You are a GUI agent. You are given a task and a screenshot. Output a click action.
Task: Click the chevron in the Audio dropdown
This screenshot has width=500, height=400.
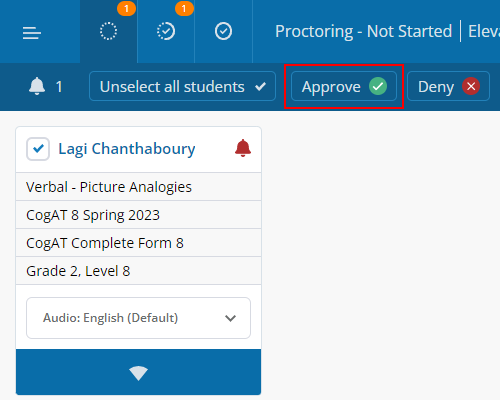230,318
